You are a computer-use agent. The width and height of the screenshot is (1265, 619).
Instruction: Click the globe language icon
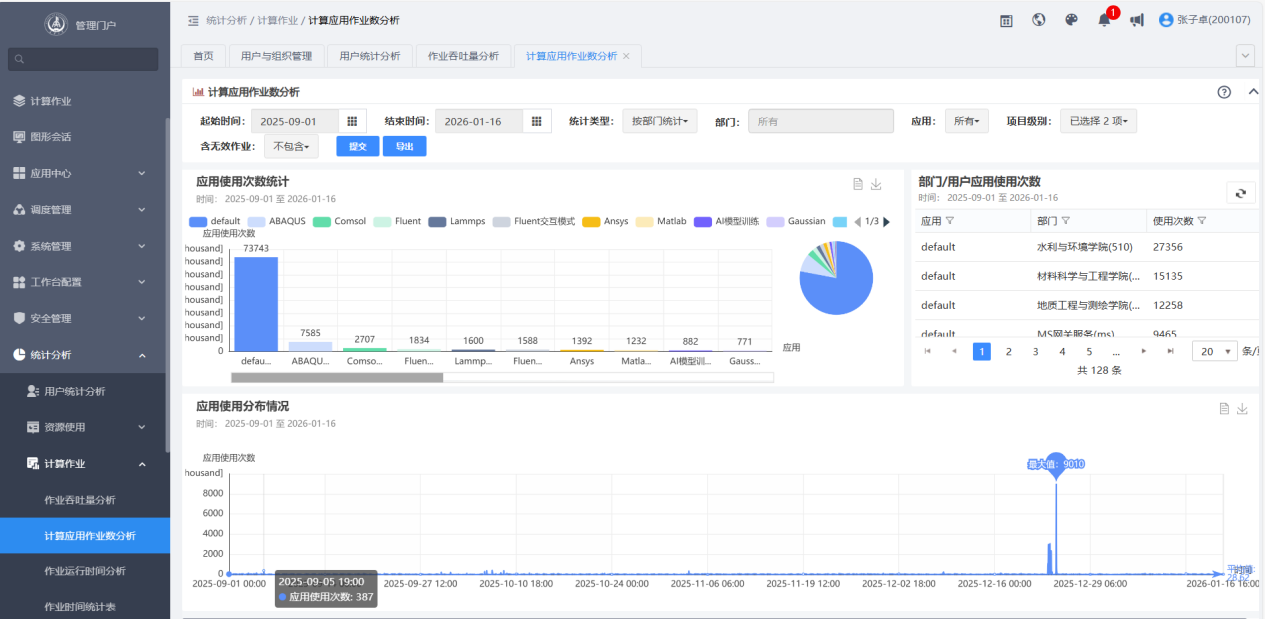click(x=1039, y=20)
